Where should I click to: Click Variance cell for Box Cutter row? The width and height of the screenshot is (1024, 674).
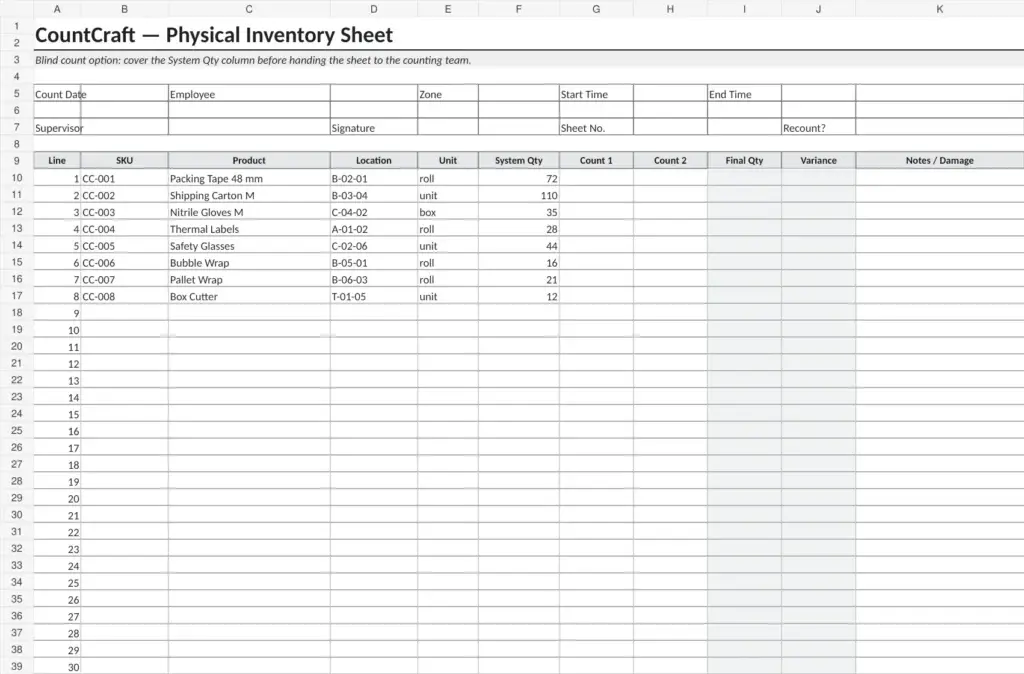pyautogui.click(x=818, y=296)
